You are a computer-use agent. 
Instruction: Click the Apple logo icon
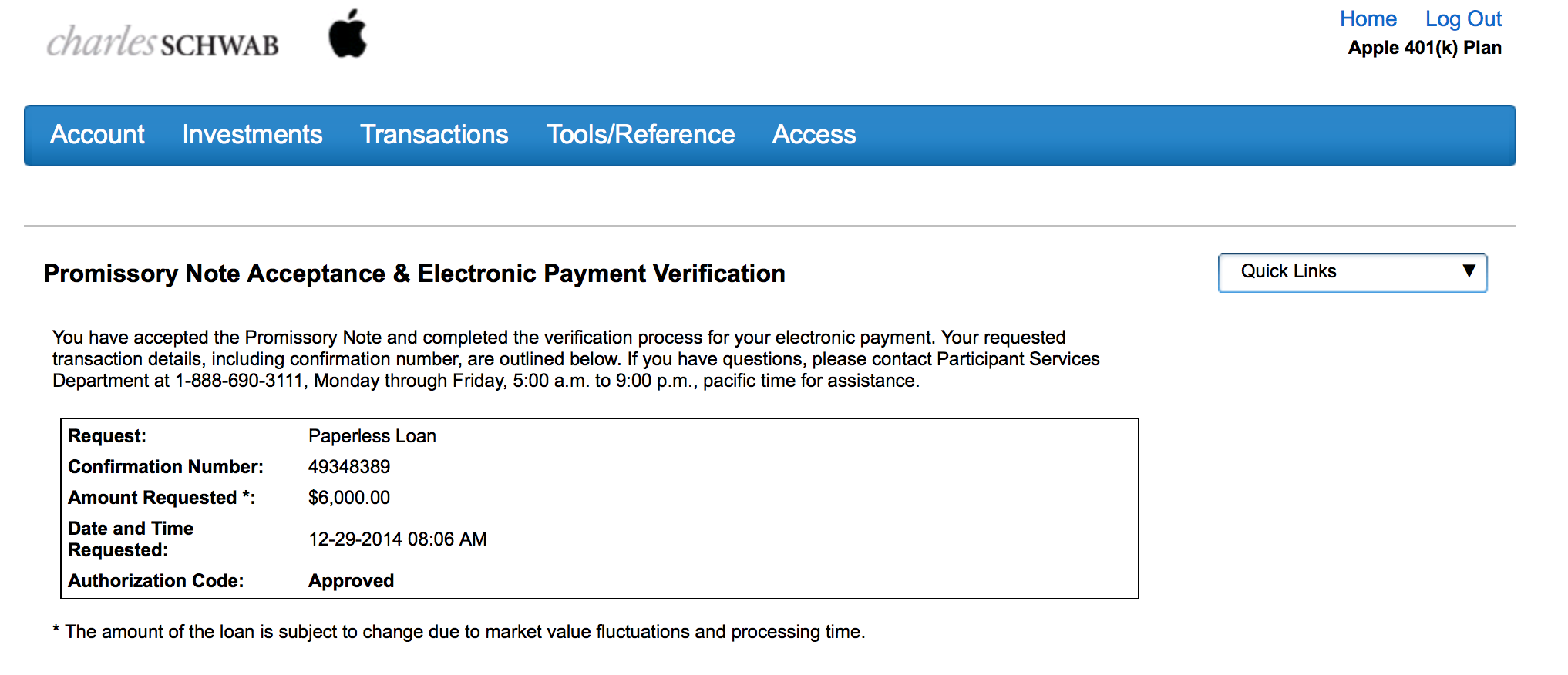[x=348, y=34]
